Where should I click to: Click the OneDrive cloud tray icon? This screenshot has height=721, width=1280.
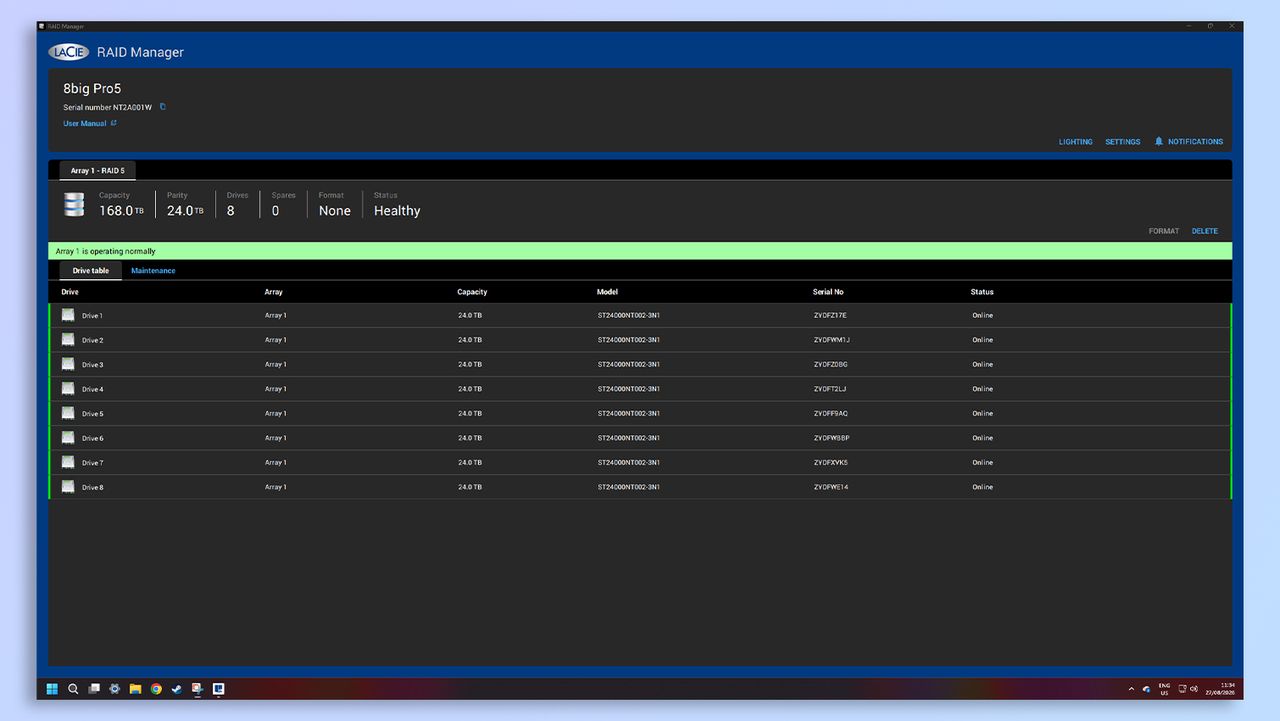(1146, 689)
